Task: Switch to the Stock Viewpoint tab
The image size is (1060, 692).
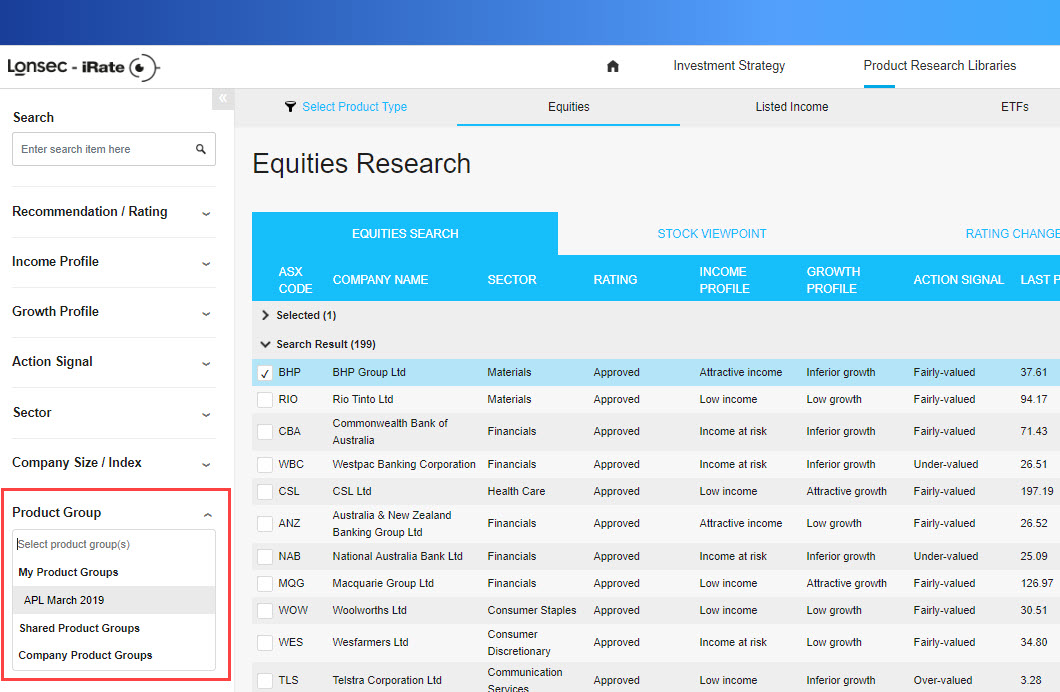Action: point(711,234)
